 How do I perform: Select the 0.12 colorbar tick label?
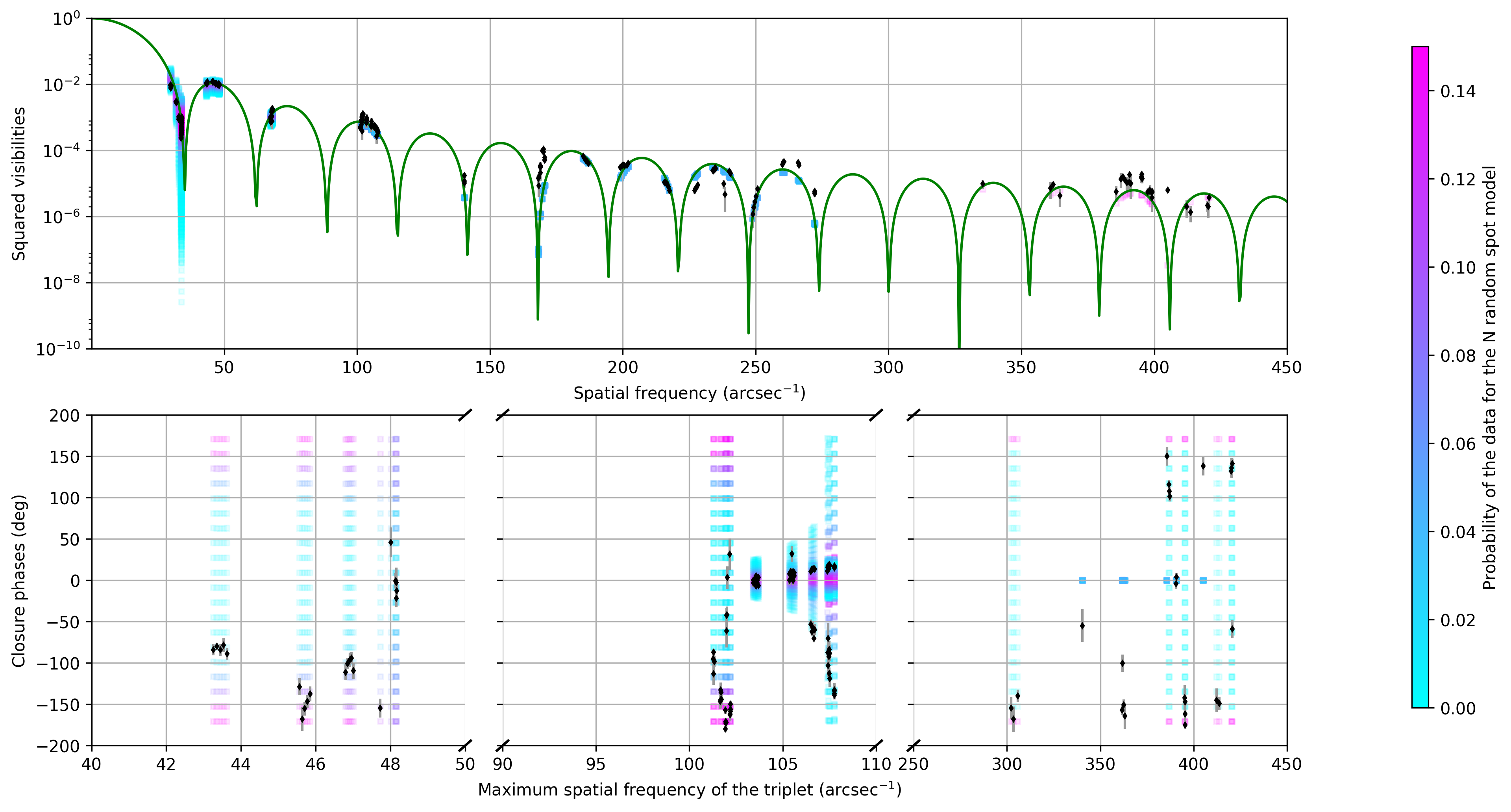tap(1458, 179)
